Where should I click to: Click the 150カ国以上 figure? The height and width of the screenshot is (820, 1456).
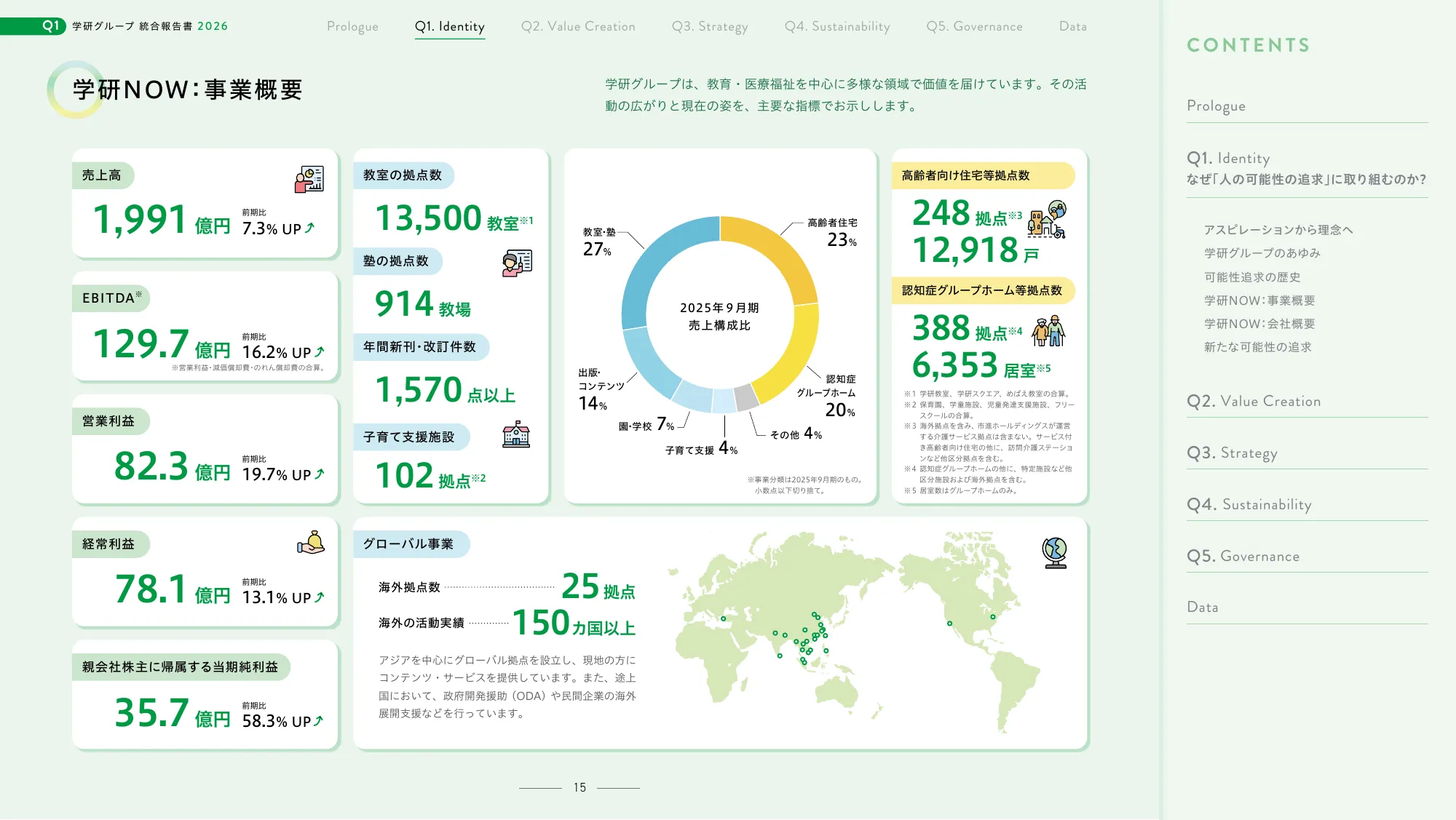[574, 623]
